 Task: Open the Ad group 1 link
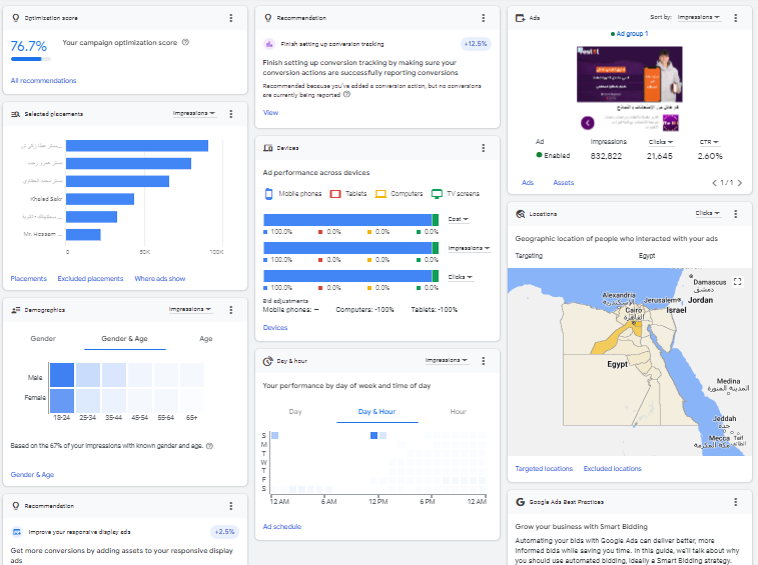click(632, 33)
